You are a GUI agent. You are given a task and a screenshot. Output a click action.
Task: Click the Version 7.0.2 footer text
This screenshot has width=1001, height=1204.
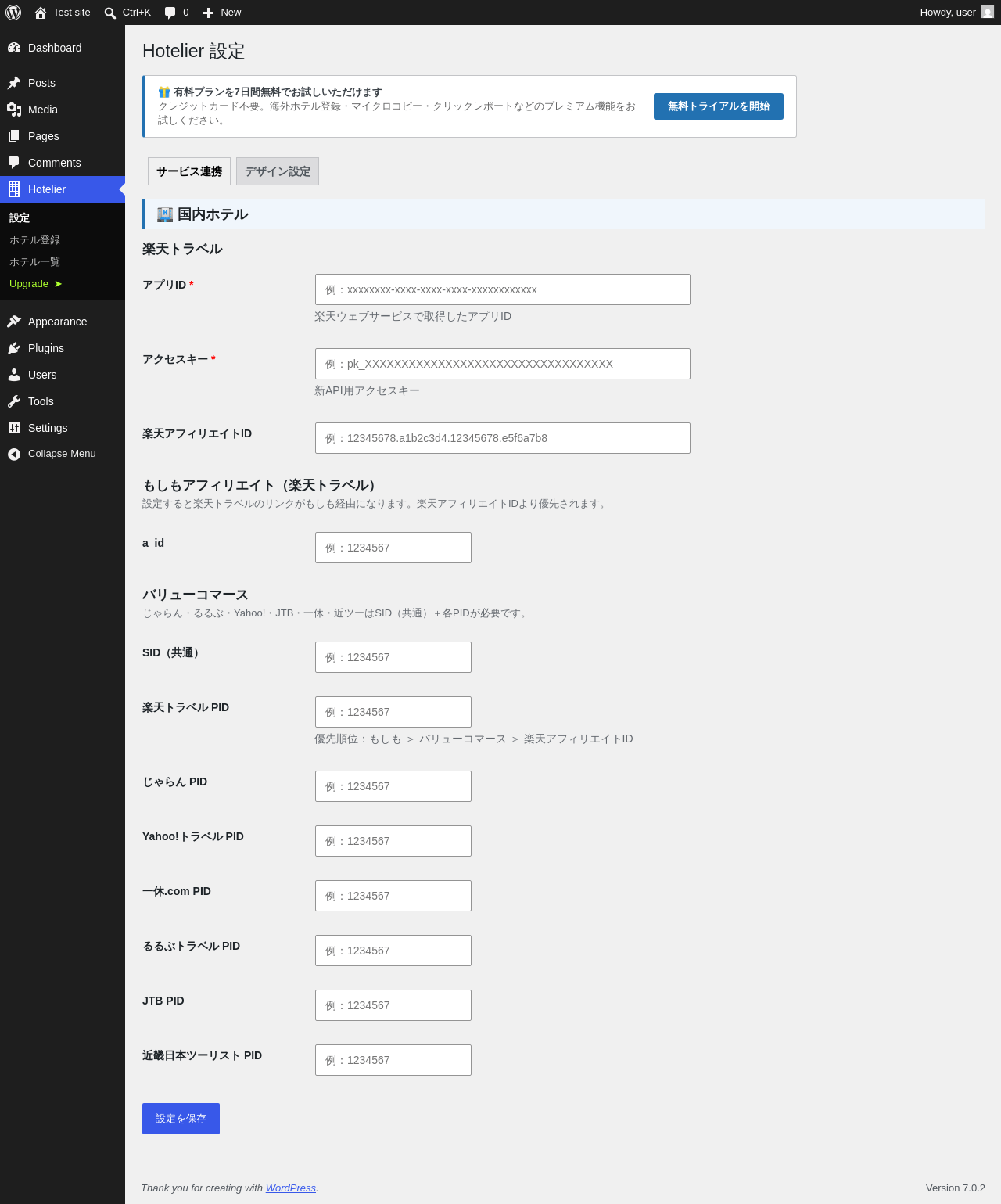pos(956,1188)
